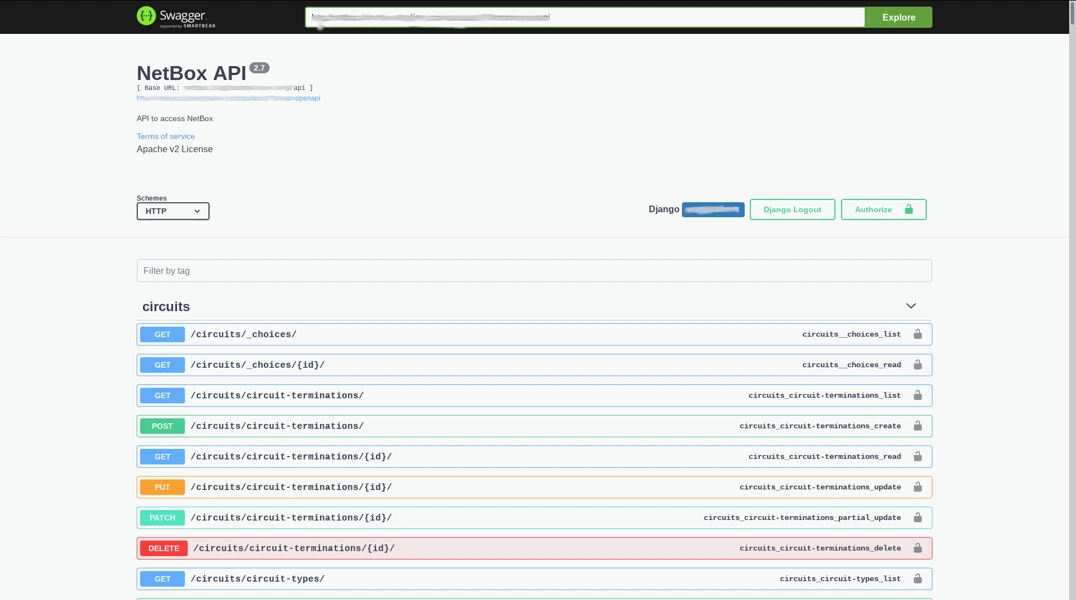Expand GET /circuits/circuit-terminations/{id}/ operation
Image resolution: width=1076 pixels, height=600 pixels.
534,457
